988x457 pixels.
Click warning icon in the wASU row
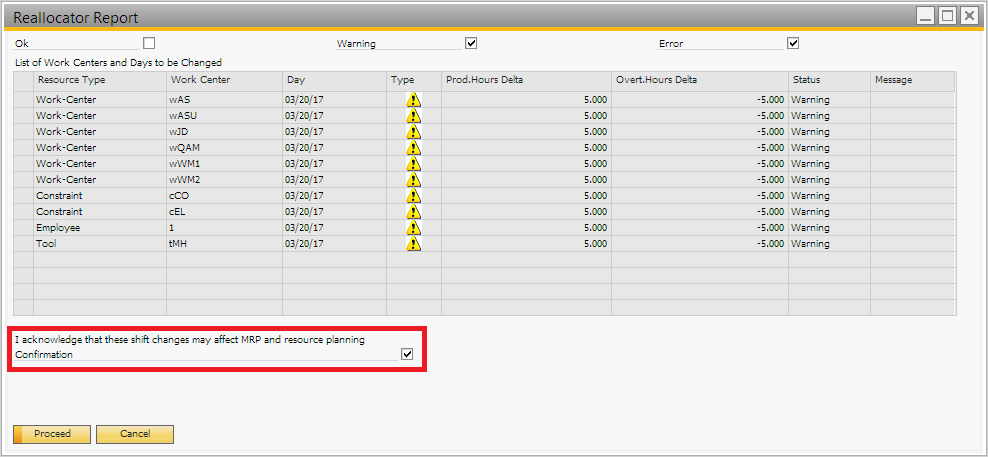click(413, 116)
